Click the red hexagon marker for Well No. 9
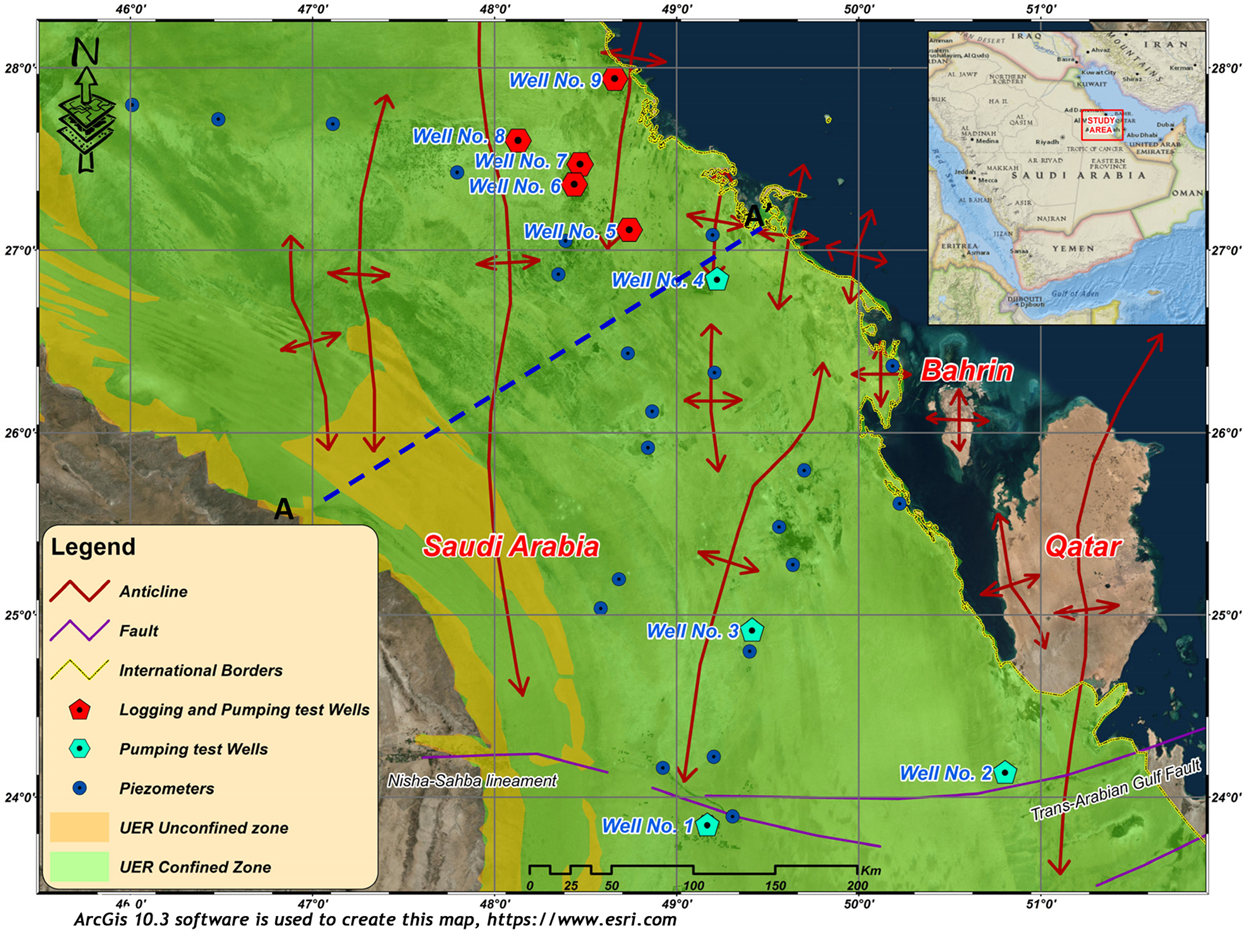The width and height of the screenshot is (1243, 930). pos(614,80)
